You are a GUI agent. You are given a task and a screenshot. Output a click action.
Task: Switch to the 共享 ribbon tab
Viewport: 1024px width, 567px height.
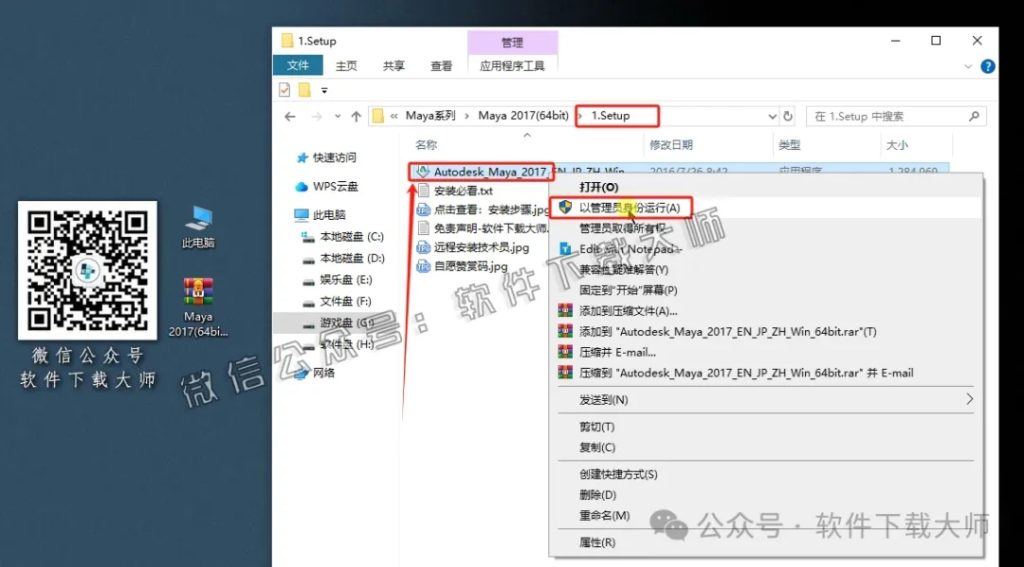394,66
